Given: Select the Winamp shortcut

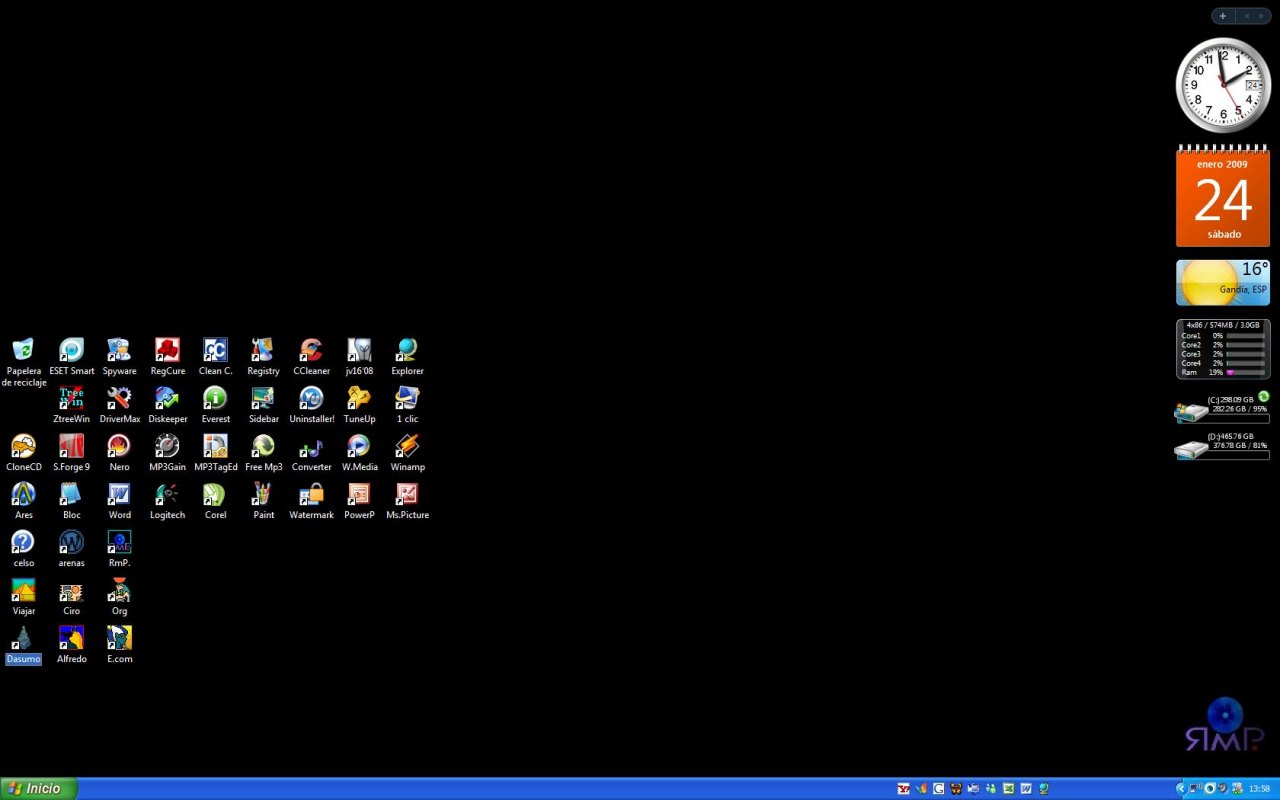Looking at the screenshot, I should tap(407, 446).
